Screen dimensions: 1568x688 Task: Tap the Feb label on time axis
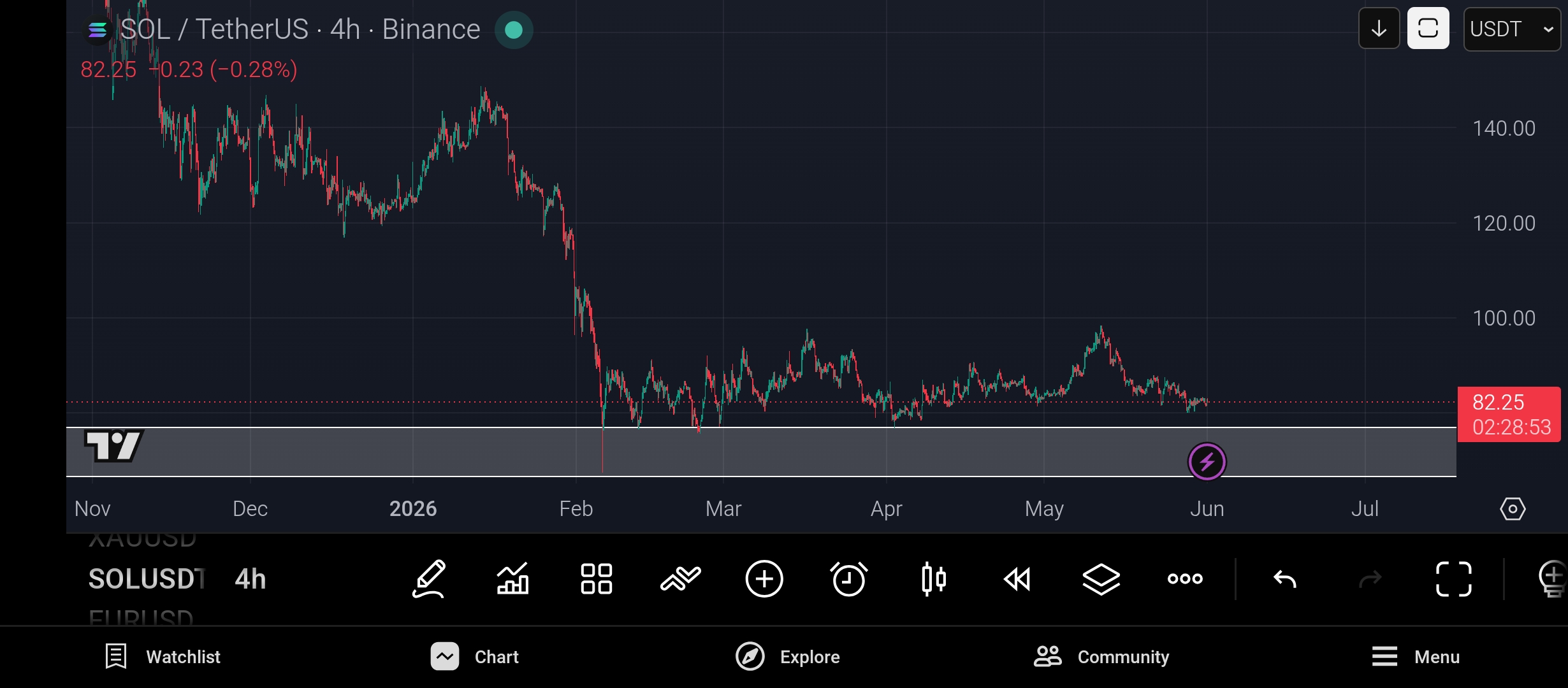576,509
